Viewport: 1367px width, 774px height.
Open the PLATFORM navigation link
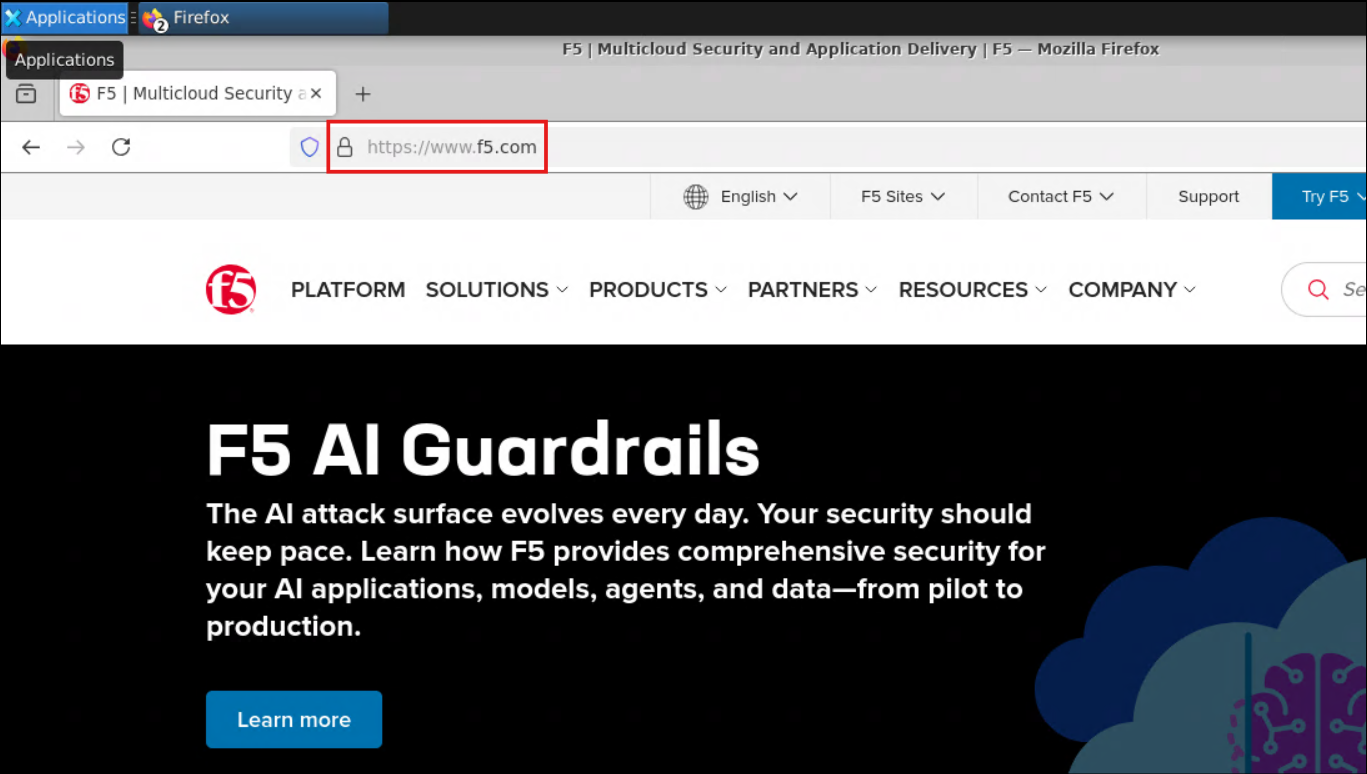click(348, 290)
